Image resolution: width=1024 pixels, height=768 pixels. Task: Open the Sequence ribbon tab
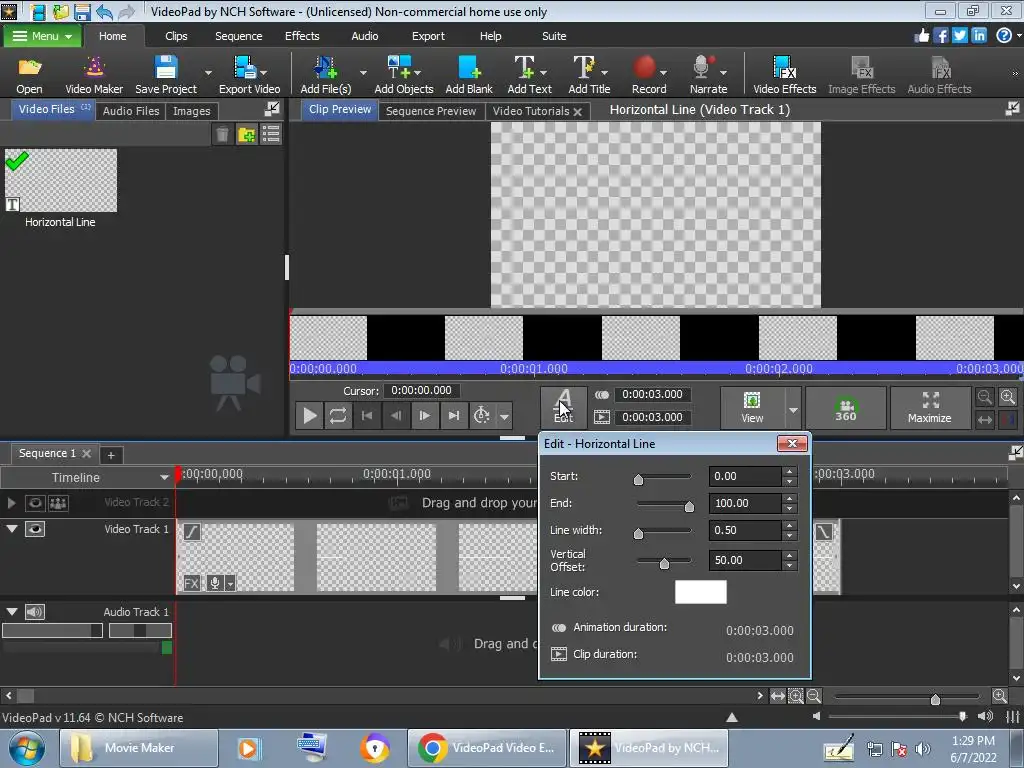[x=238, y=36]
